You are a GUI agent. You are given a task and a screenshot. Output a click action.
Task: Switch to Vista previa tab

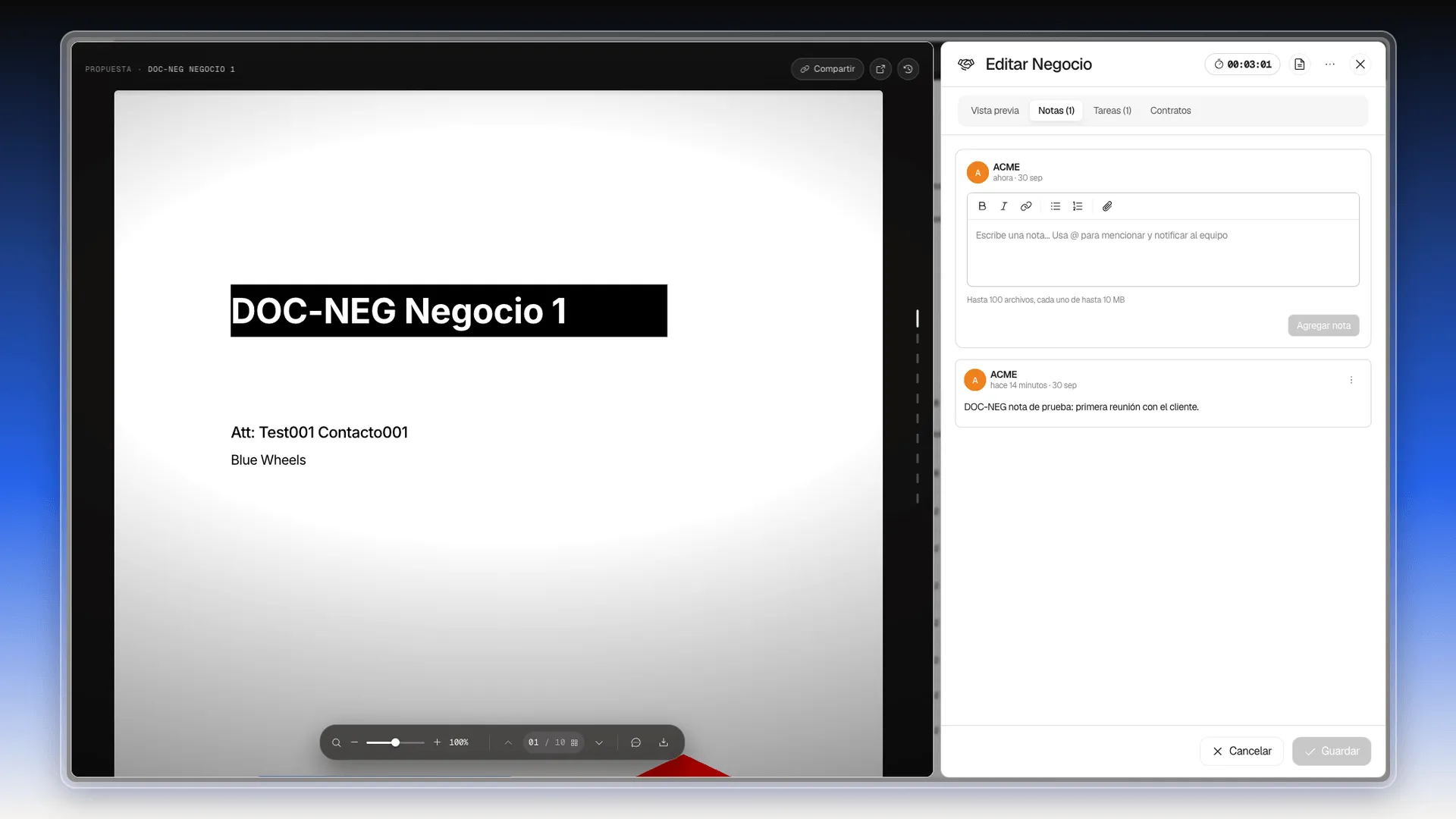[x=995, y=111]
